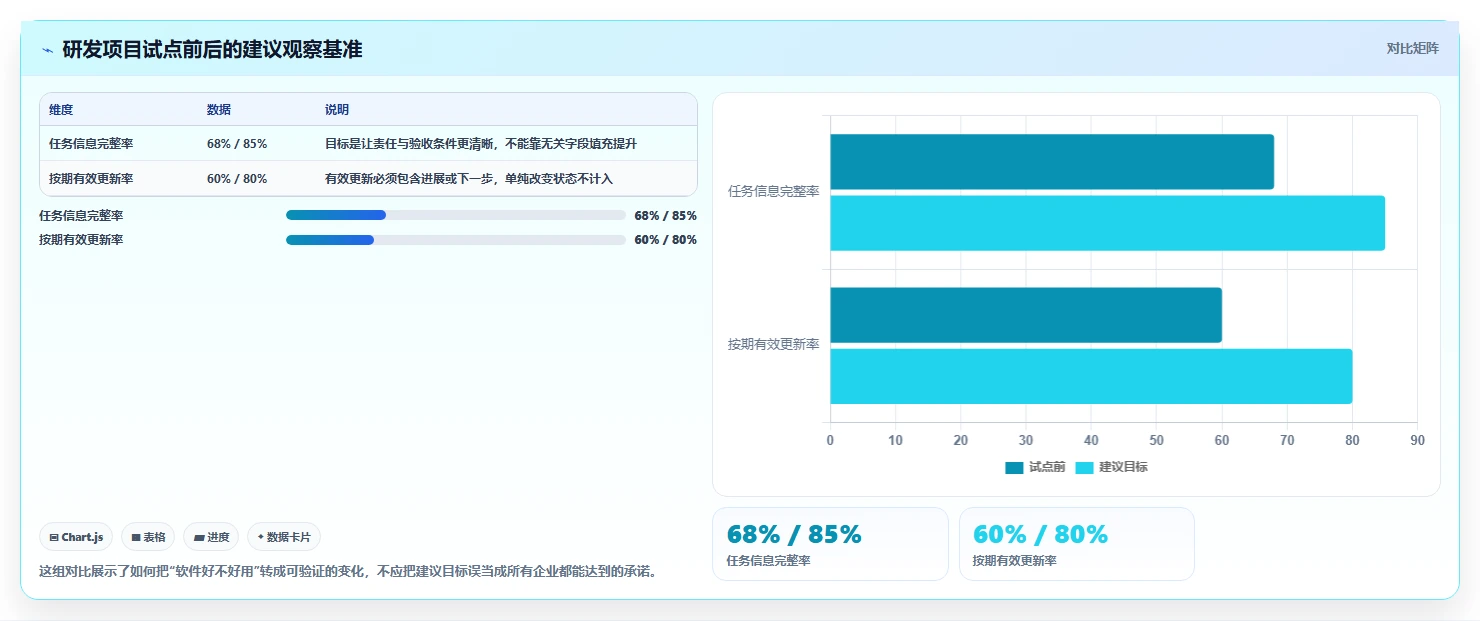Click the cyan 建议目标 legend color box

[x=1084, y=468]
